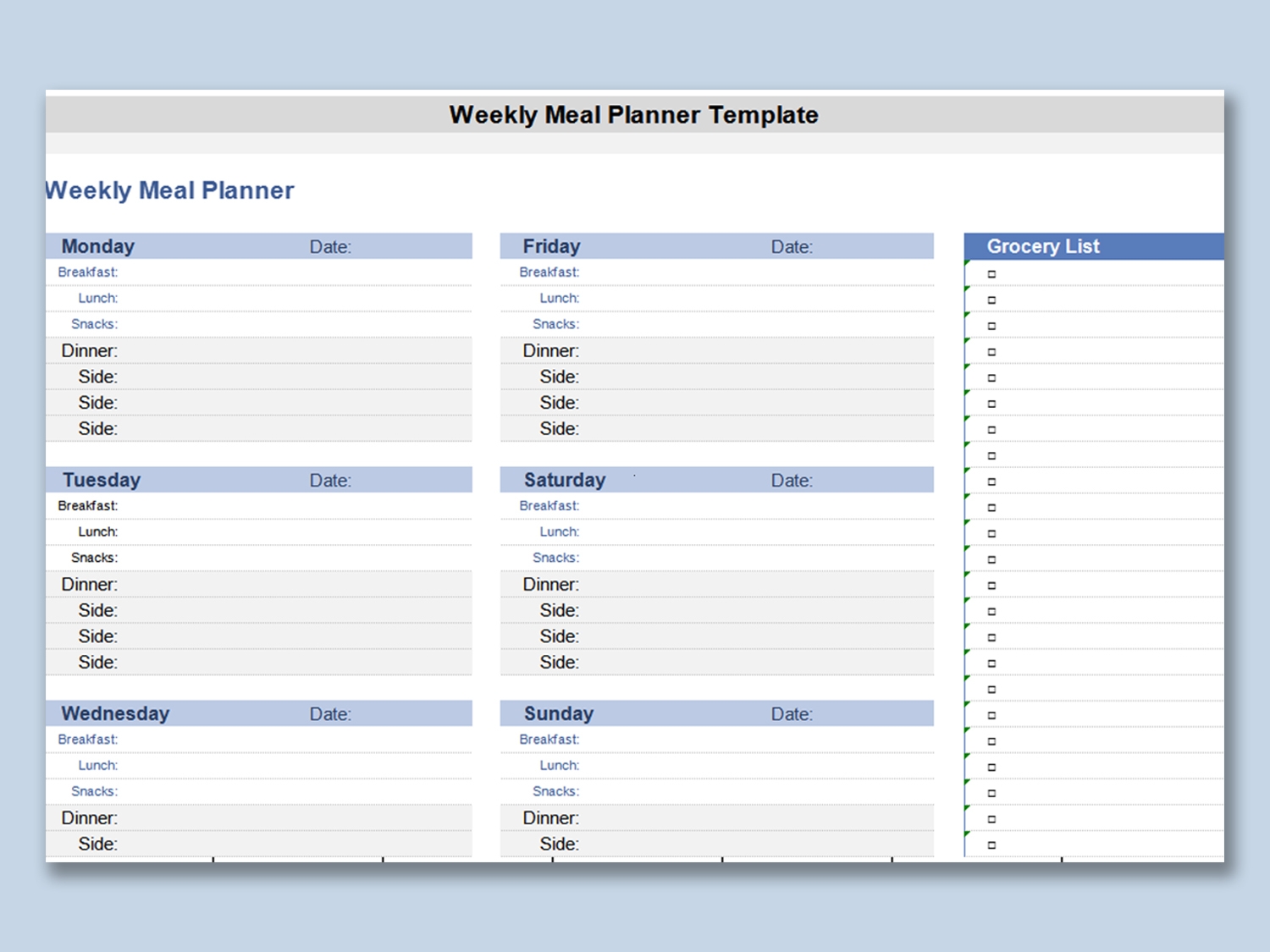Tick the second Grocery List checkbox
The image size is (1270, 952).
pyautogui.click(x=991, y=300)
